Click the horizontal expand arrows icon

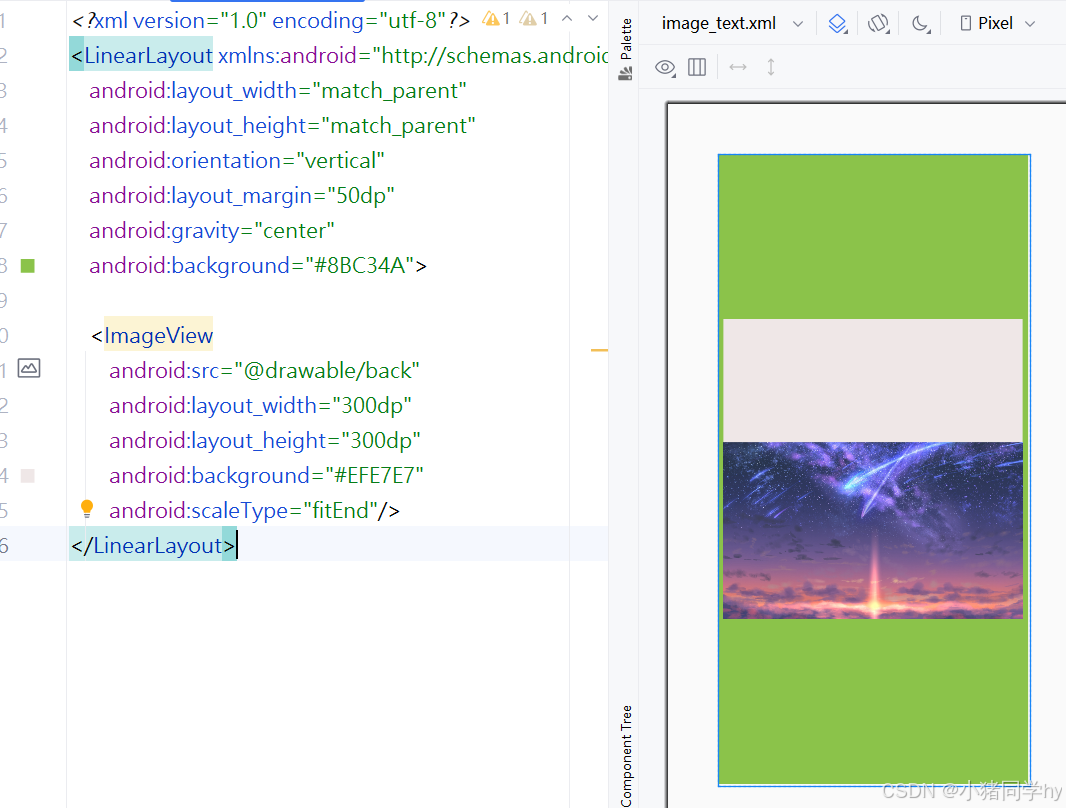(x=738, y=67)
